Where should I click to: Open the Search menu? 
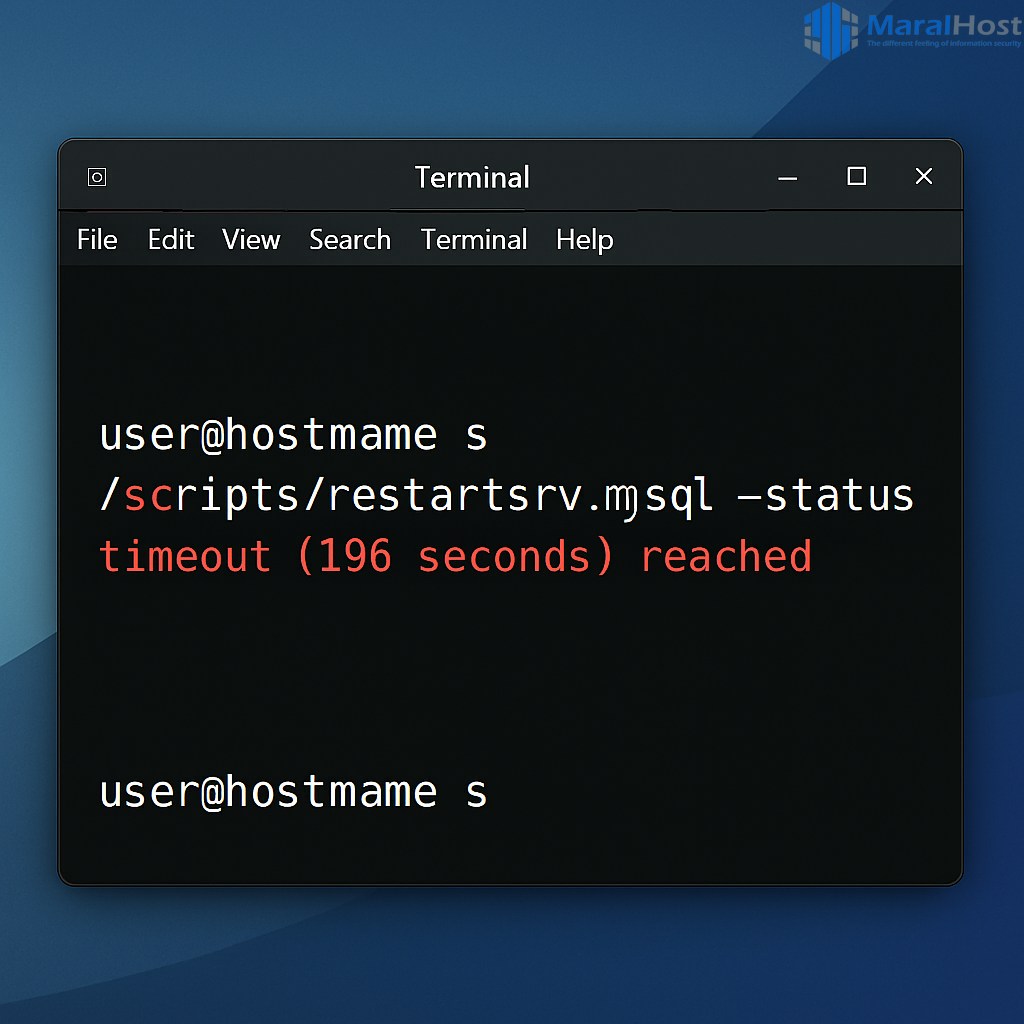pos(349,240)
